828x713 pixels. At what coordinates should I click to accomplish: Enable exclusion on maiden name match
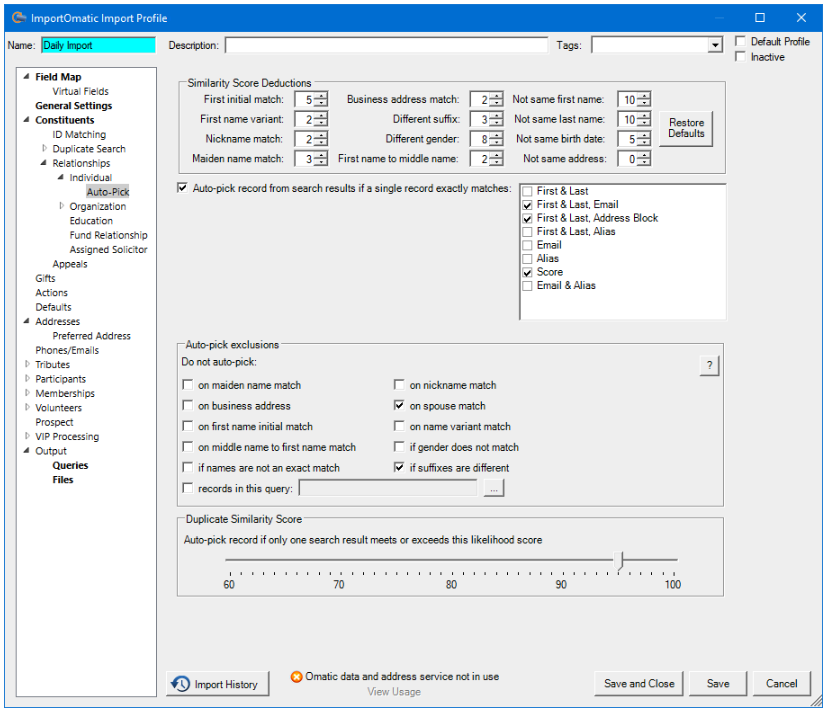click(x=187, y=385)
